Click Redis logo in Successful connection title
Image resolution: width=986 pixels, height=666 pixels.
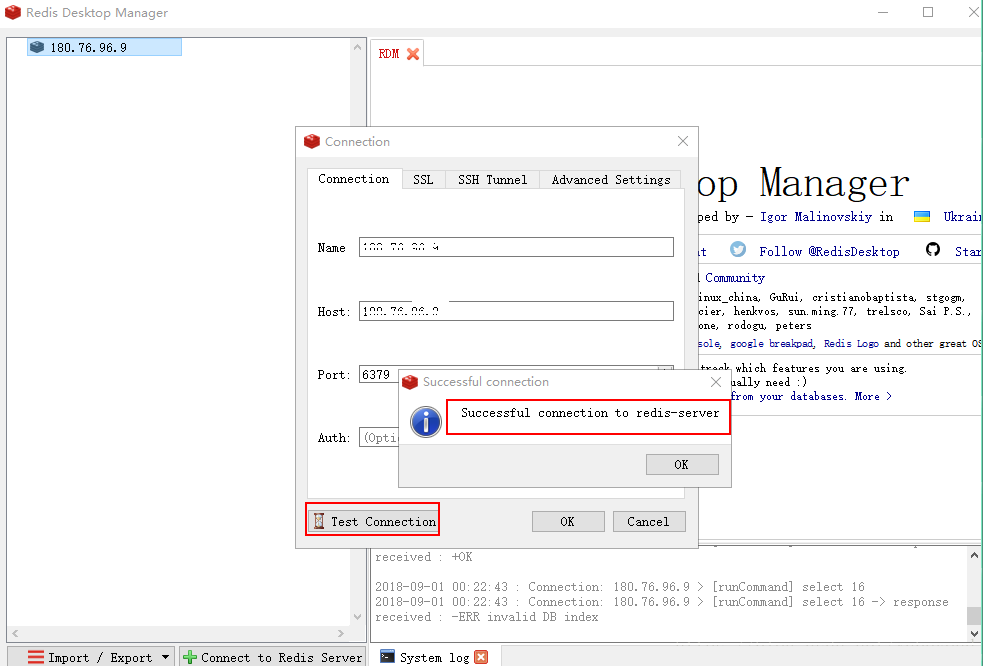[x=410, y=382]
